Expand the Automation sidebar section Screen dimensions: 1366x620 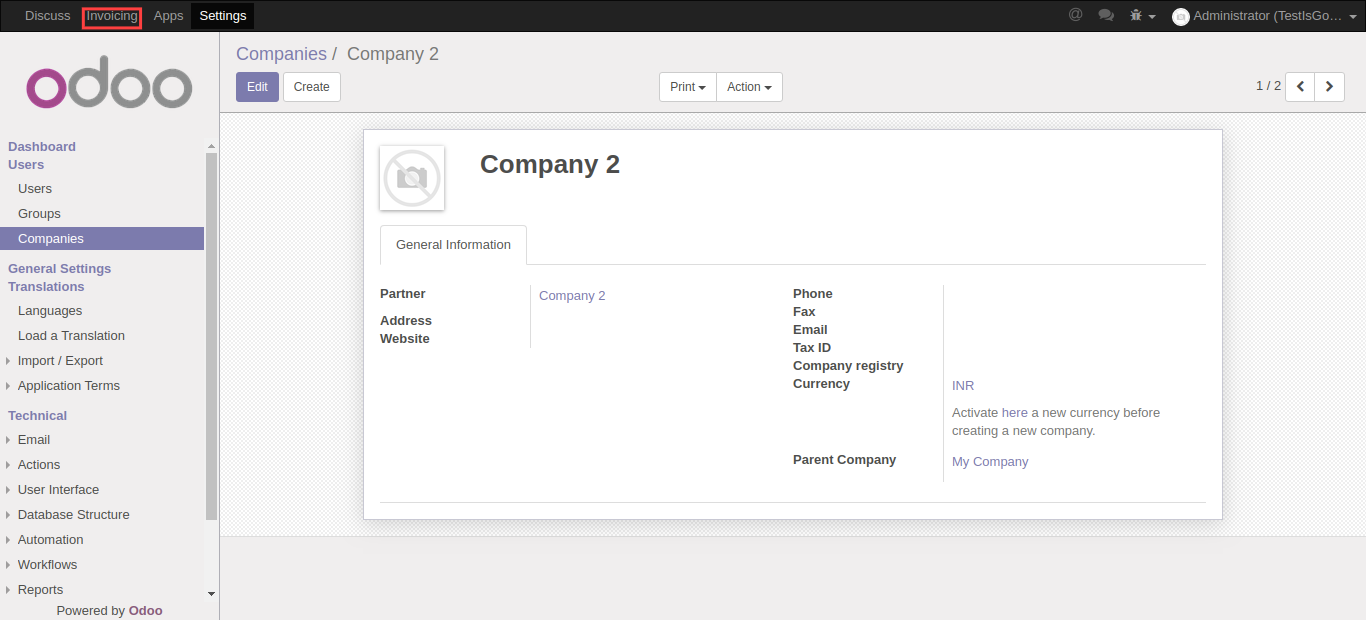point(50,540)
